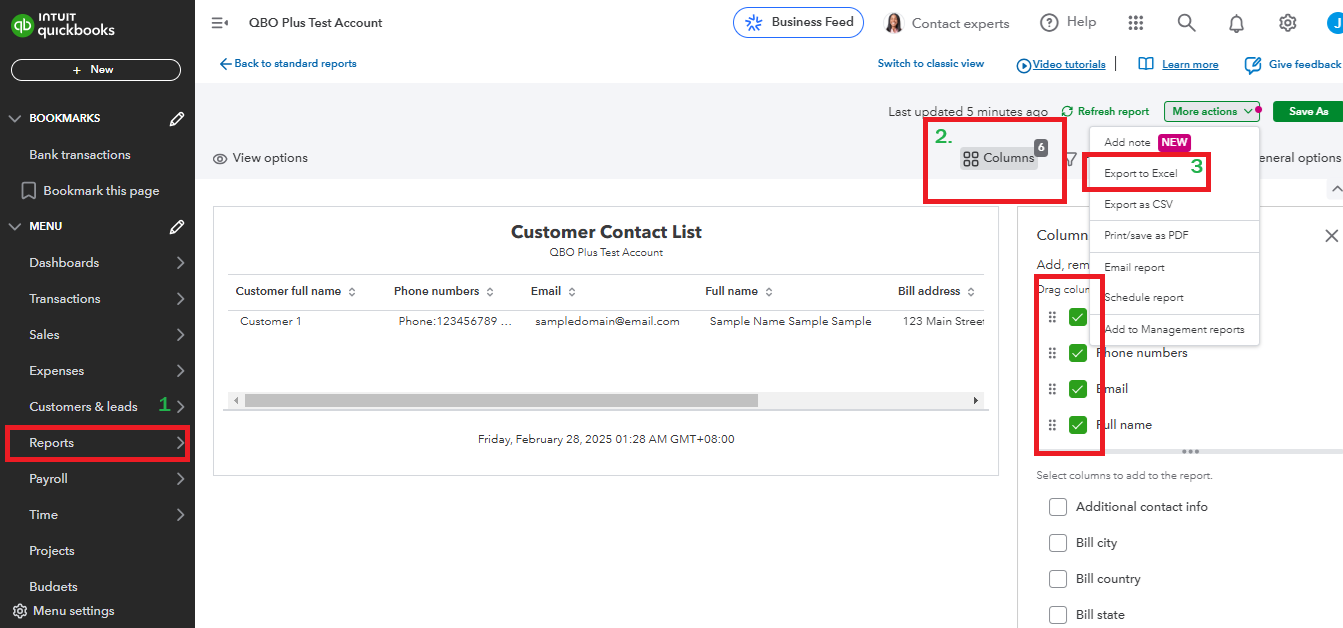Open the search magnifier icon
1343x628 pixels.
(x=1186, y=23)
